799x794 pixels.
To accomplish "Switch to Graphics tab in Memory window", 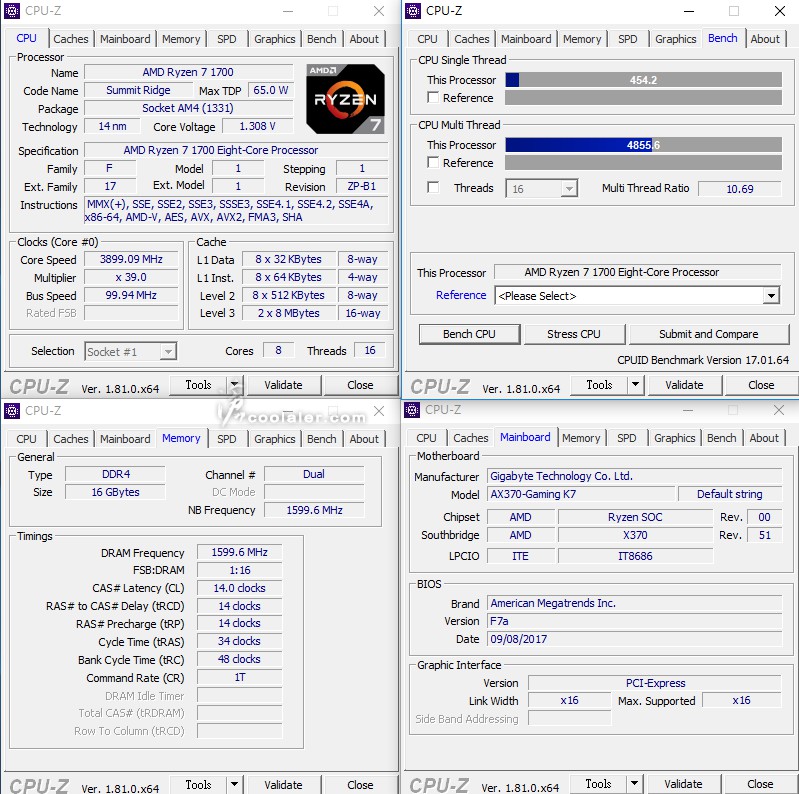I will point(275,439).
